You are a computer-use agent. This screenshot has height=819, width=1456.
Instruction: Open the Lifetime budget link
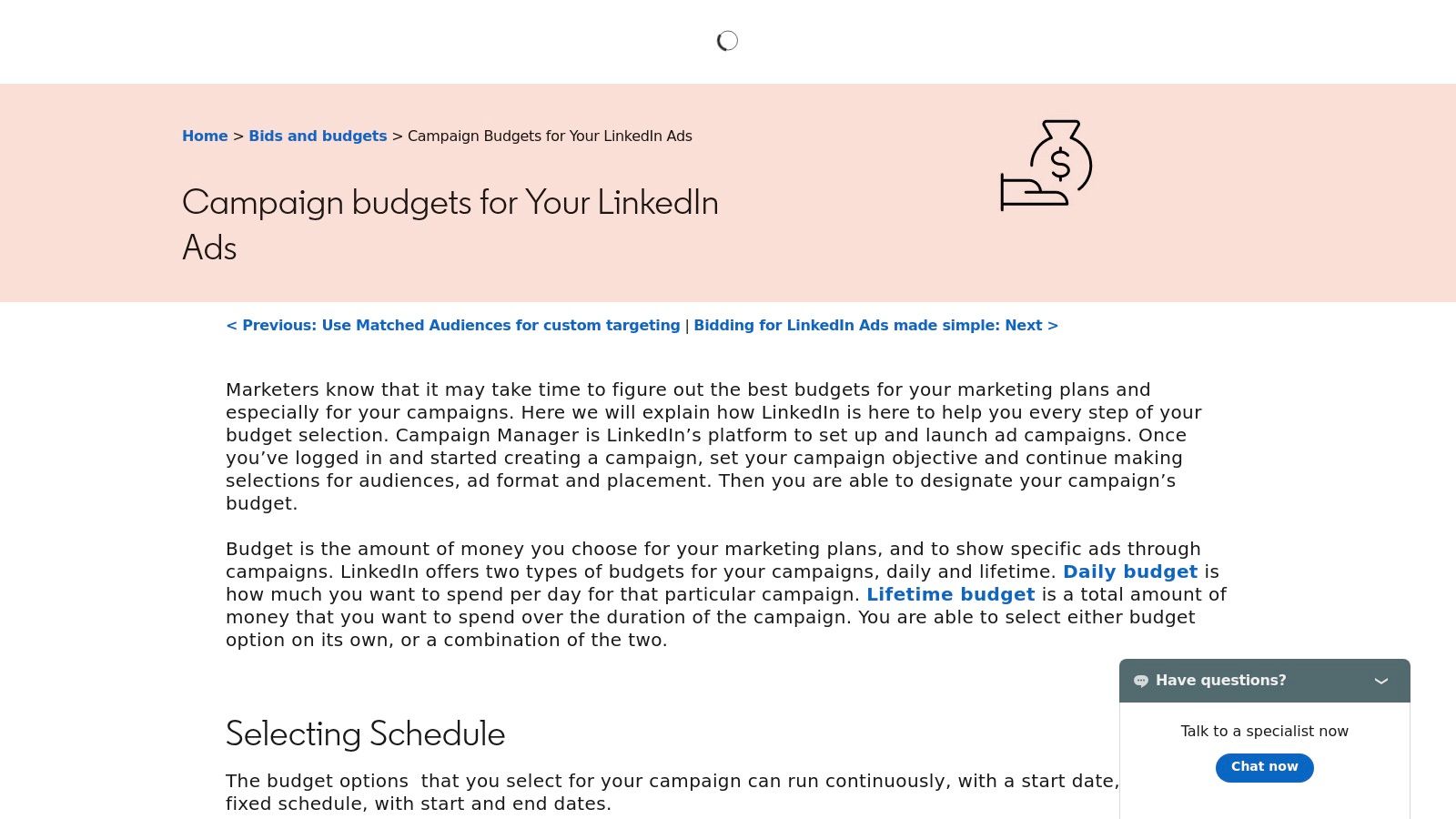point(951,594)
